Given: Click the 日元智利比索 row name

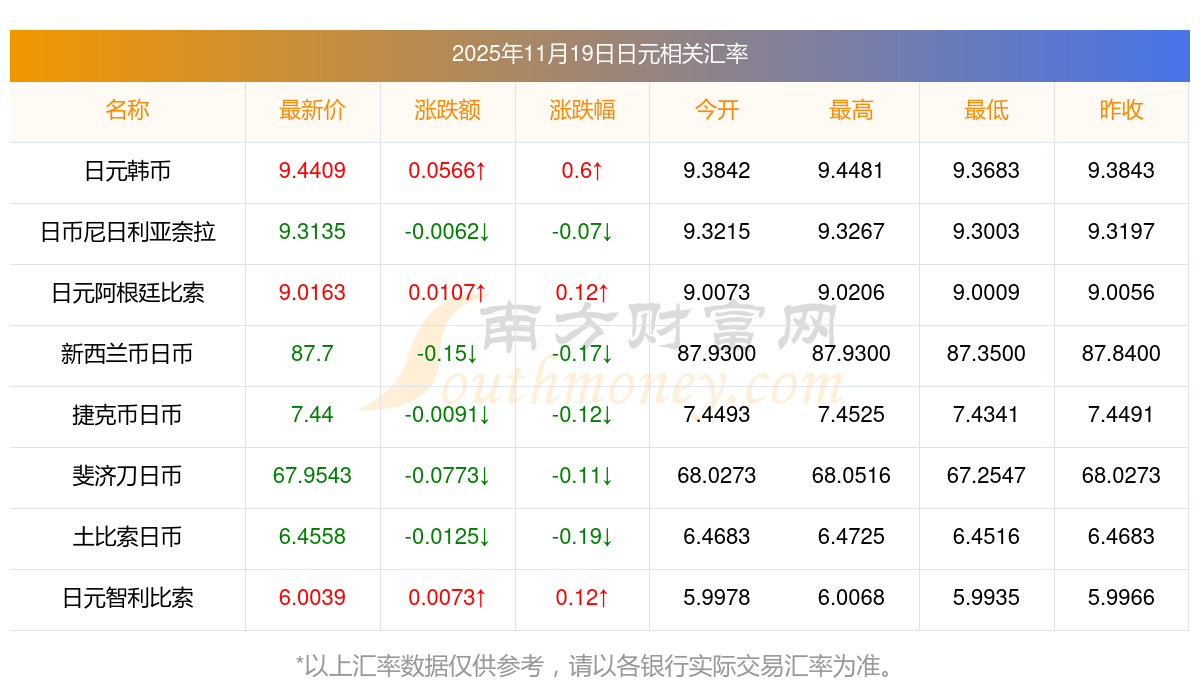Looking at the screenshot, I should [127, 598].
